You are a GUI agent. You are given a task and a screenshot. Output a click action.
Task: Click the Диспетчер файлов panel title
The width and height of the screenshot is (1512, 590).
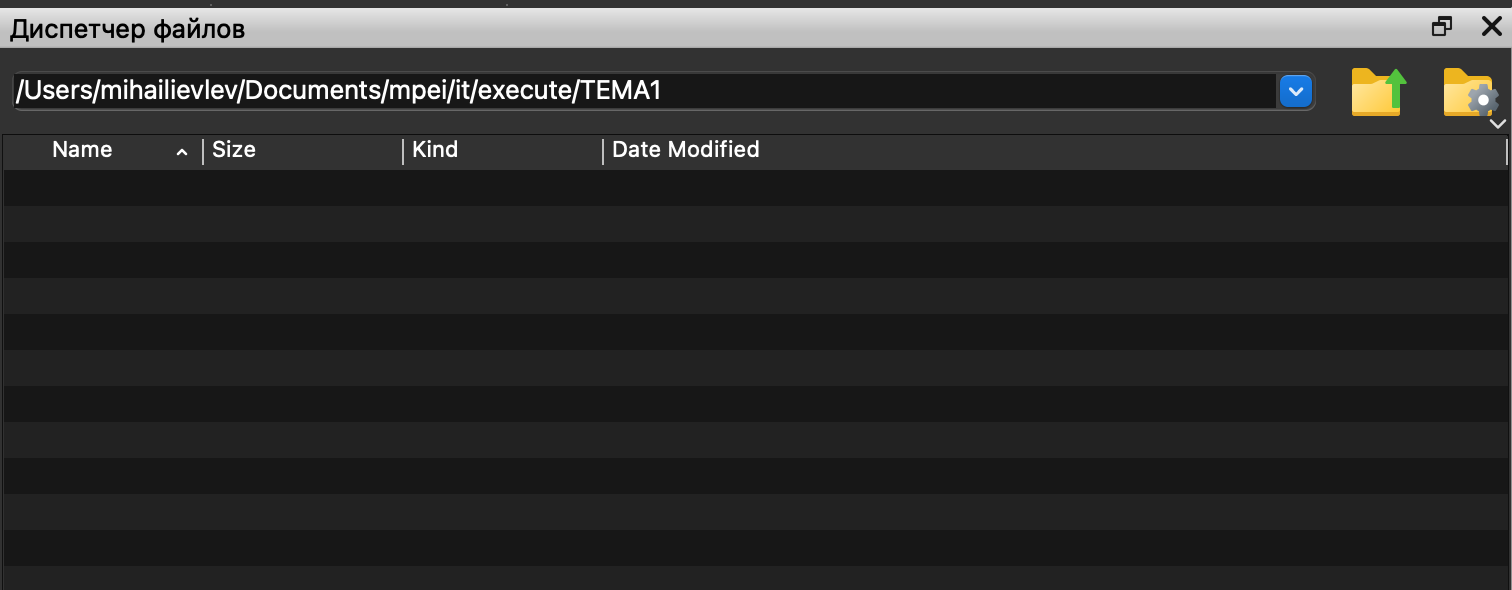tap(128, 29)
